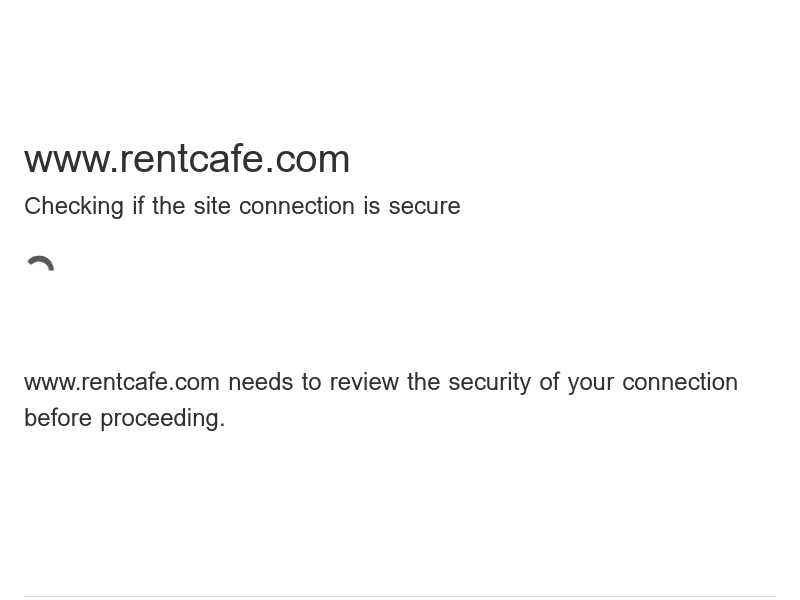
Task: Click the word 'before' in the last line
Action: pyautogui.click(x=58, y=418)
